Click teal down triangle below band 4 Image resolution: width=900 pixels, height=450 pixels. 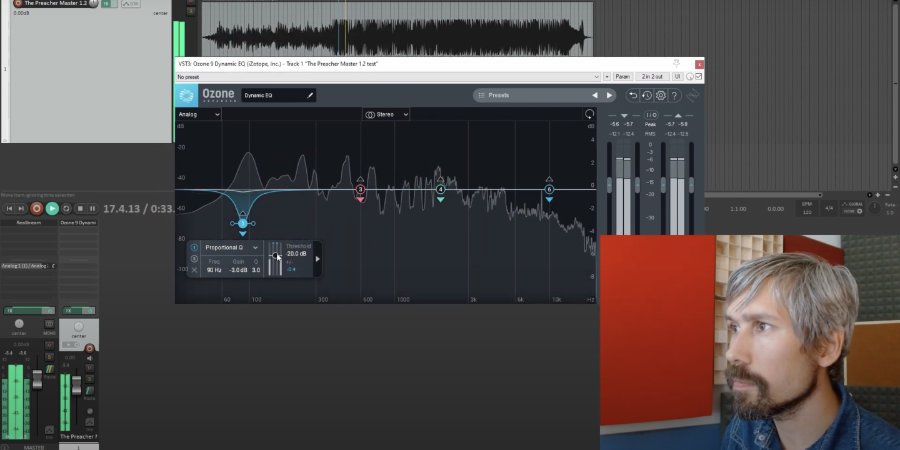(440, 200)
